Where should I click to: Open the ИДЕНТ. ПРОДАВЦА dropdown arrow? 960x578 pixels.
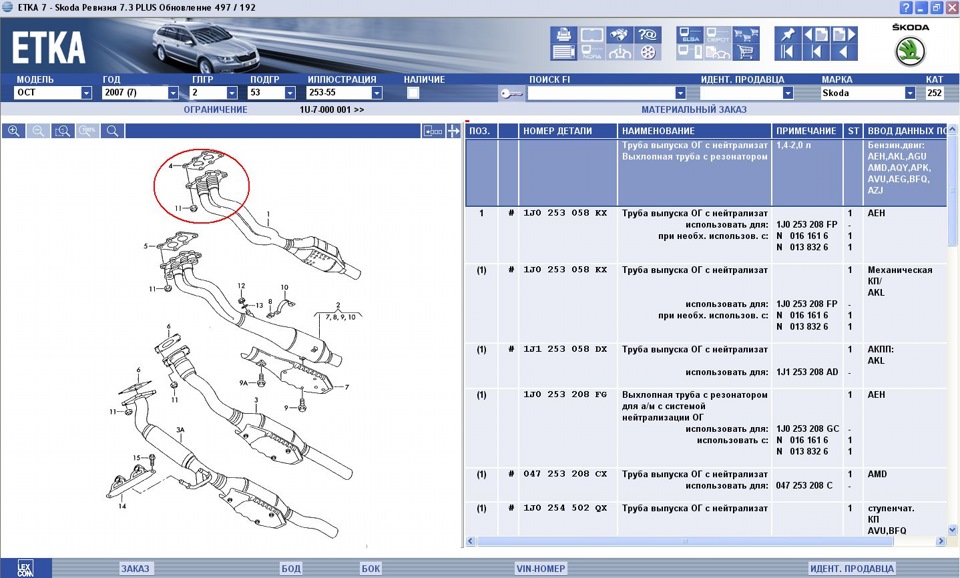(788, 92)
